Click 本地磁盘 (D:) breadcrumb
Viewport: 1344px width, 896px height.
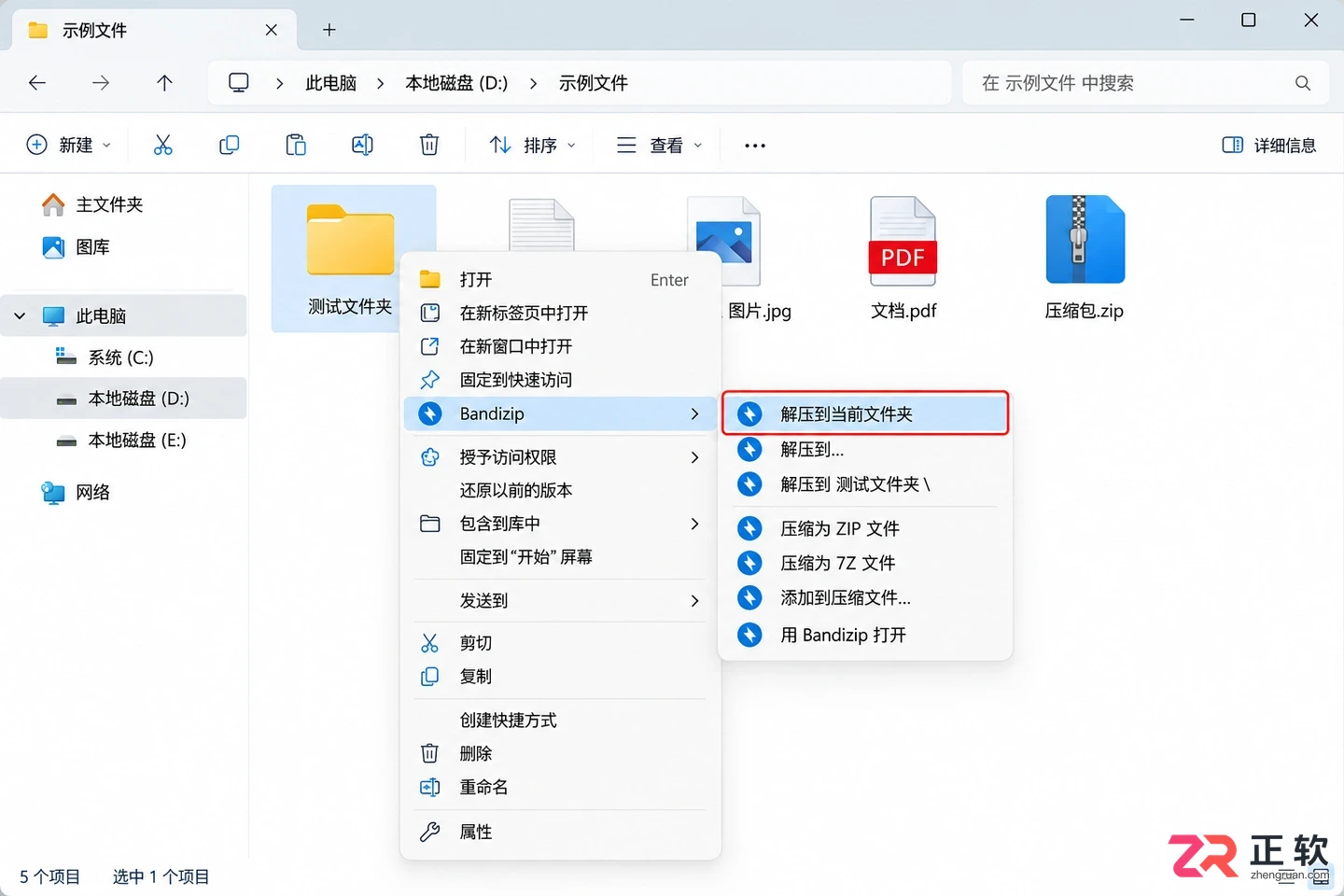tap(456, 83)
